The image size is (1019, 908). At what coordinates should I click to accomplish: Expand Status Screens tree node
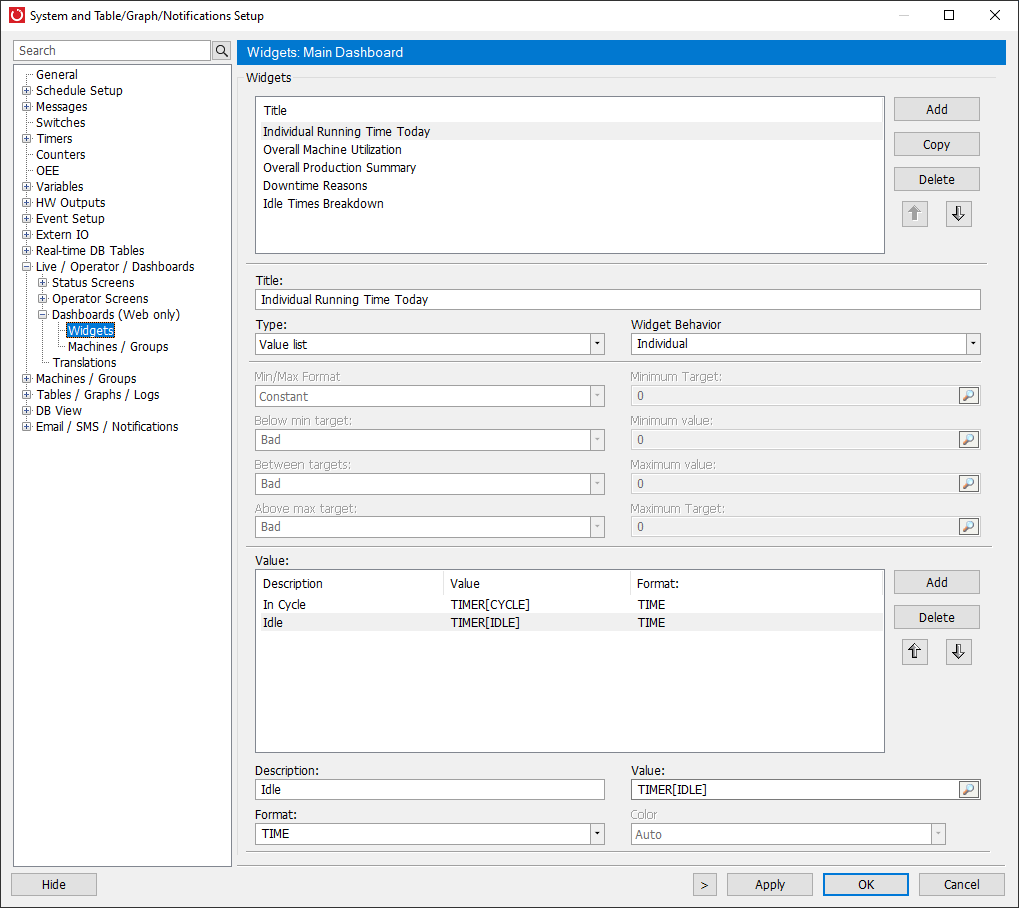[x=42, y=283]
